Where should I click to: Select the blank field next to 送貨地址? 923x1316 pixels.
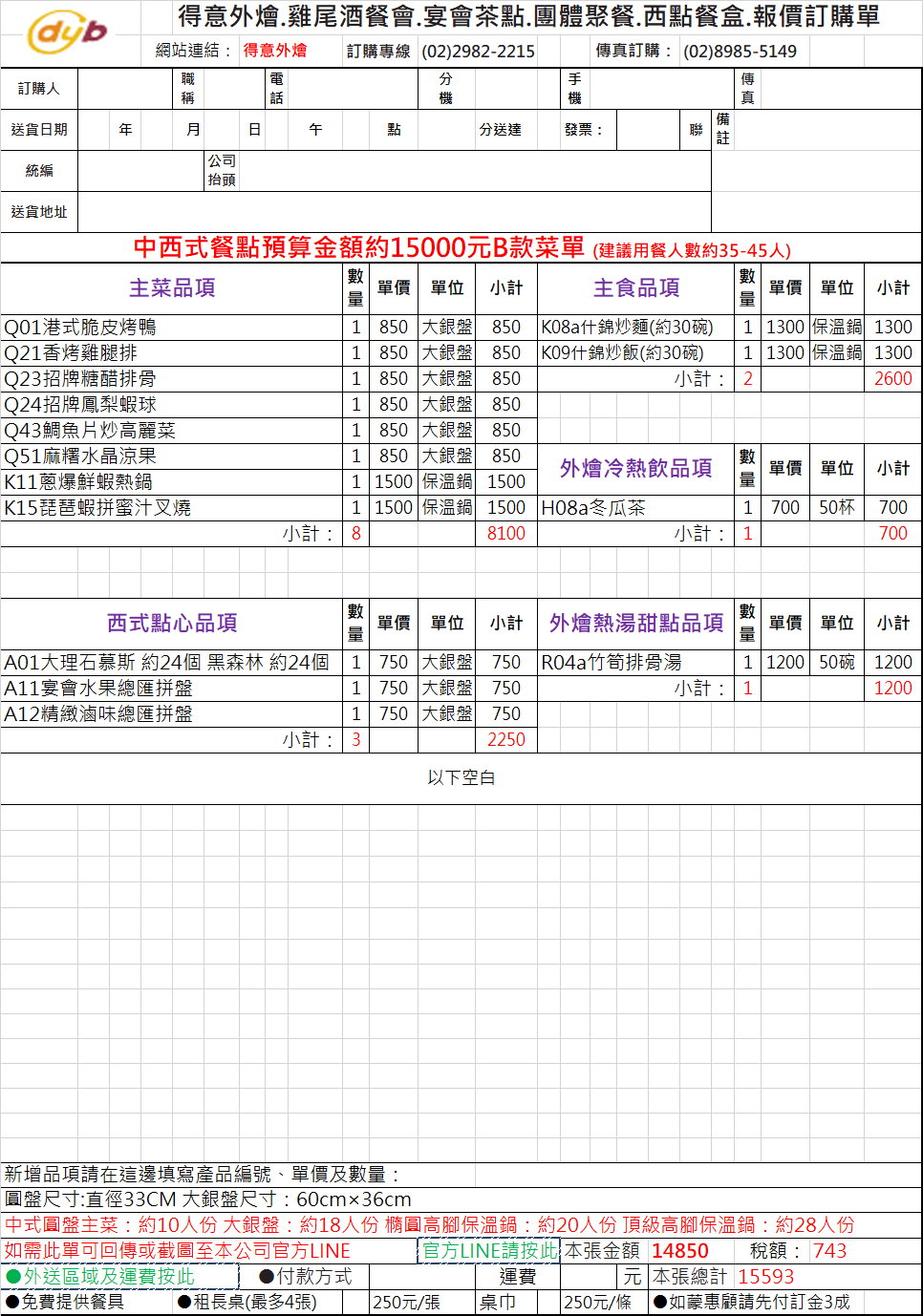coord(395,211)
